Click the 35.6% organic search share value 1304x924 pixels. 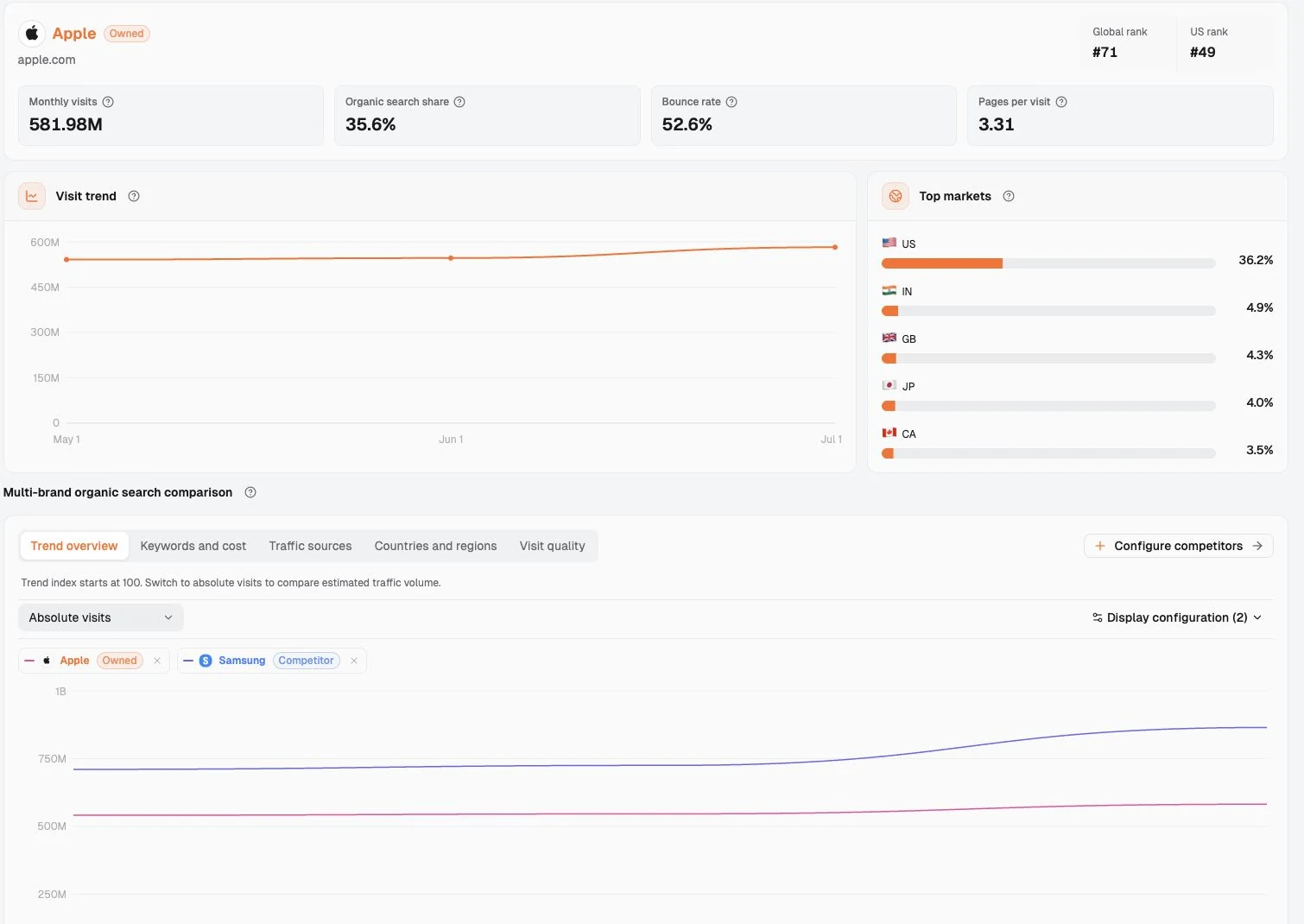pyautogui.click(x=370, y=124)
